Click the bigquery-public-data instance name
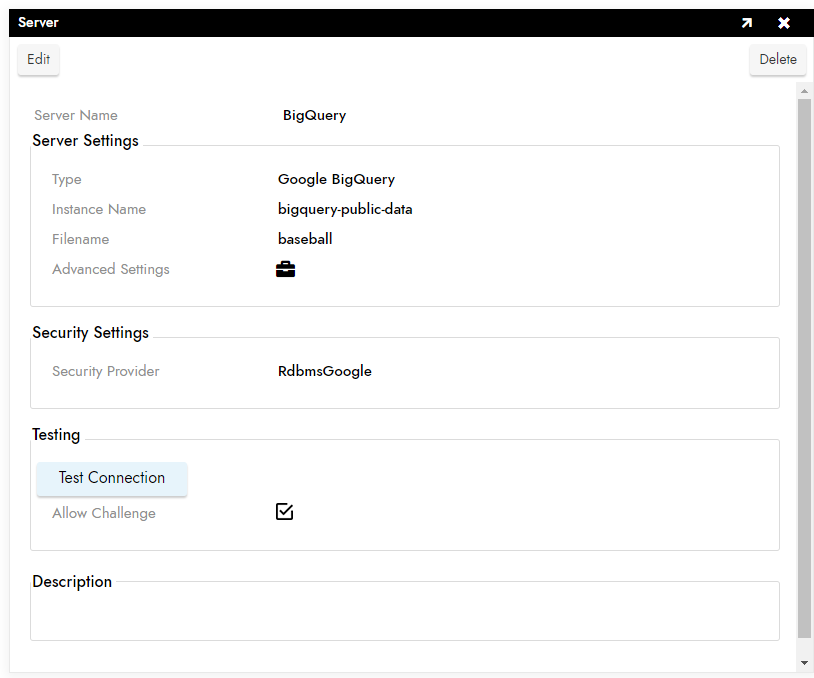814x678 pixels. (345, 209)
